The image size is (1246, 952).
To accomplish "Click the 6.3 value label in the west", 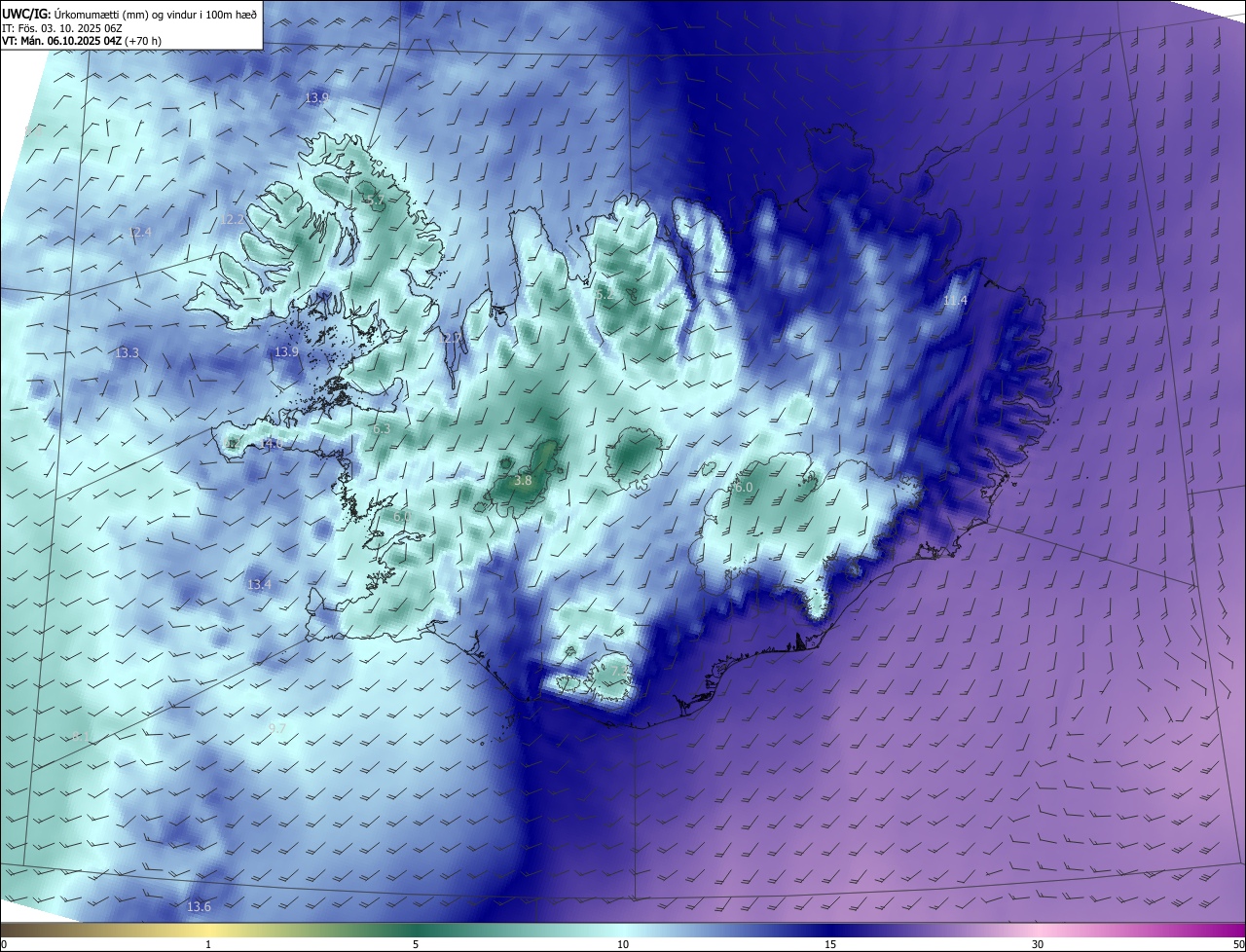I will (x=382, y=428).
